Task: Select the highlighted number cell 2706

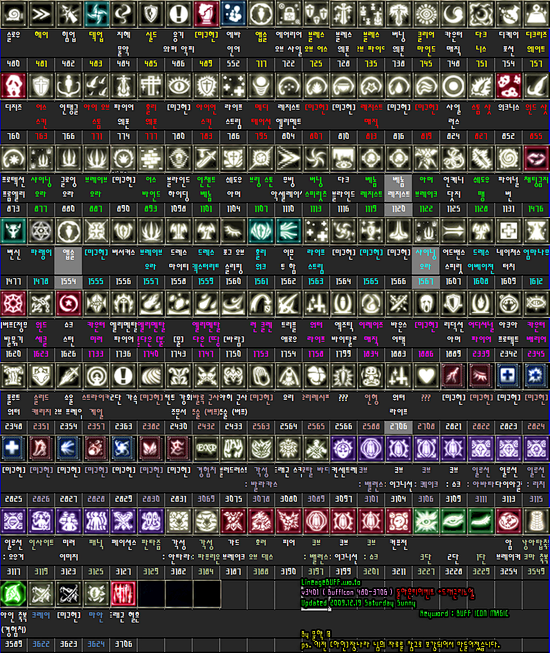Action: [x=398, y=426]
